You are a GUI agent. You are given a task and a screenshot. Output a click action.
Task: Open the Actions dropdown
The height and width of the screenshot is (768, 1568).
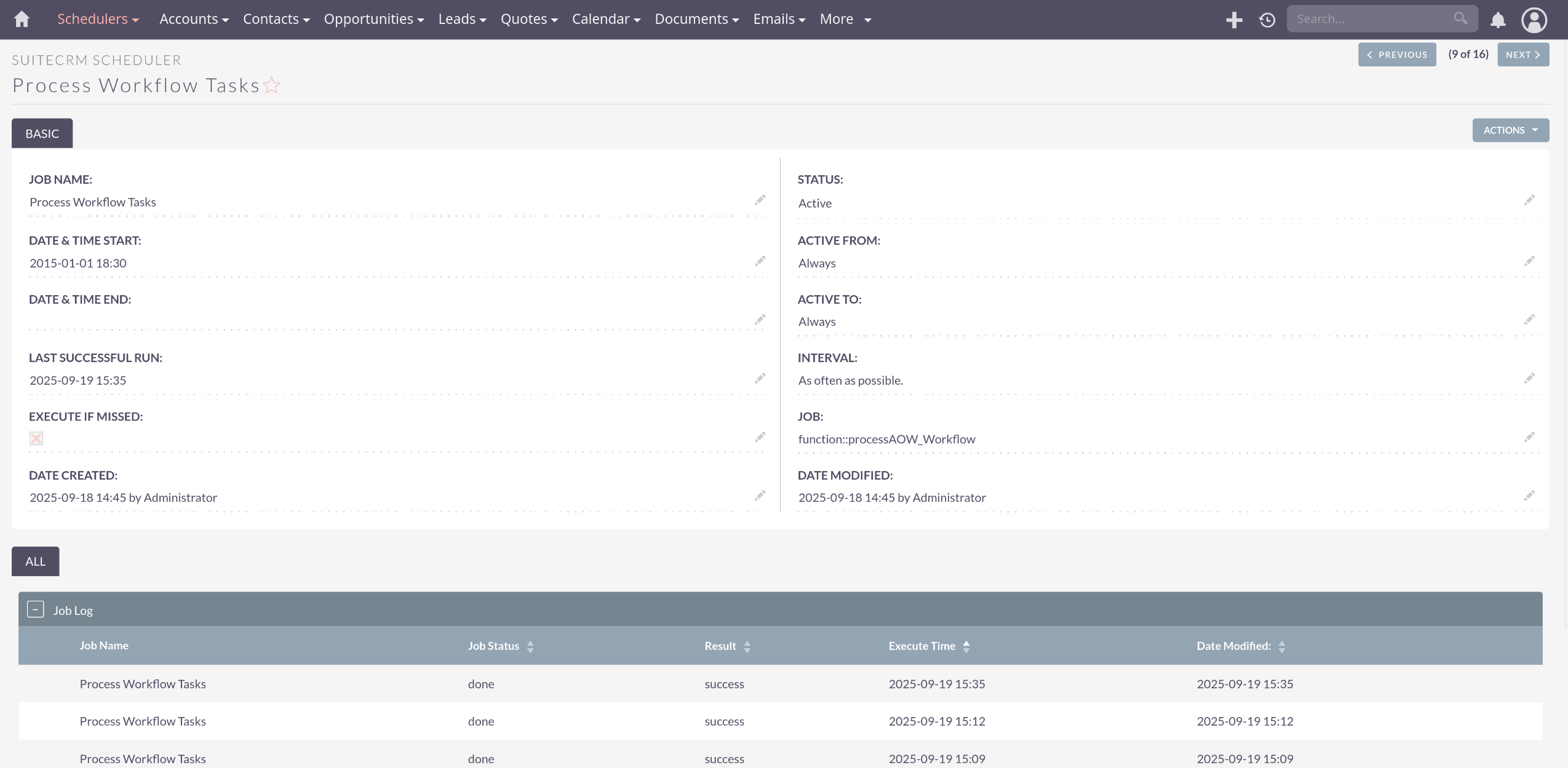point(1510,130)
